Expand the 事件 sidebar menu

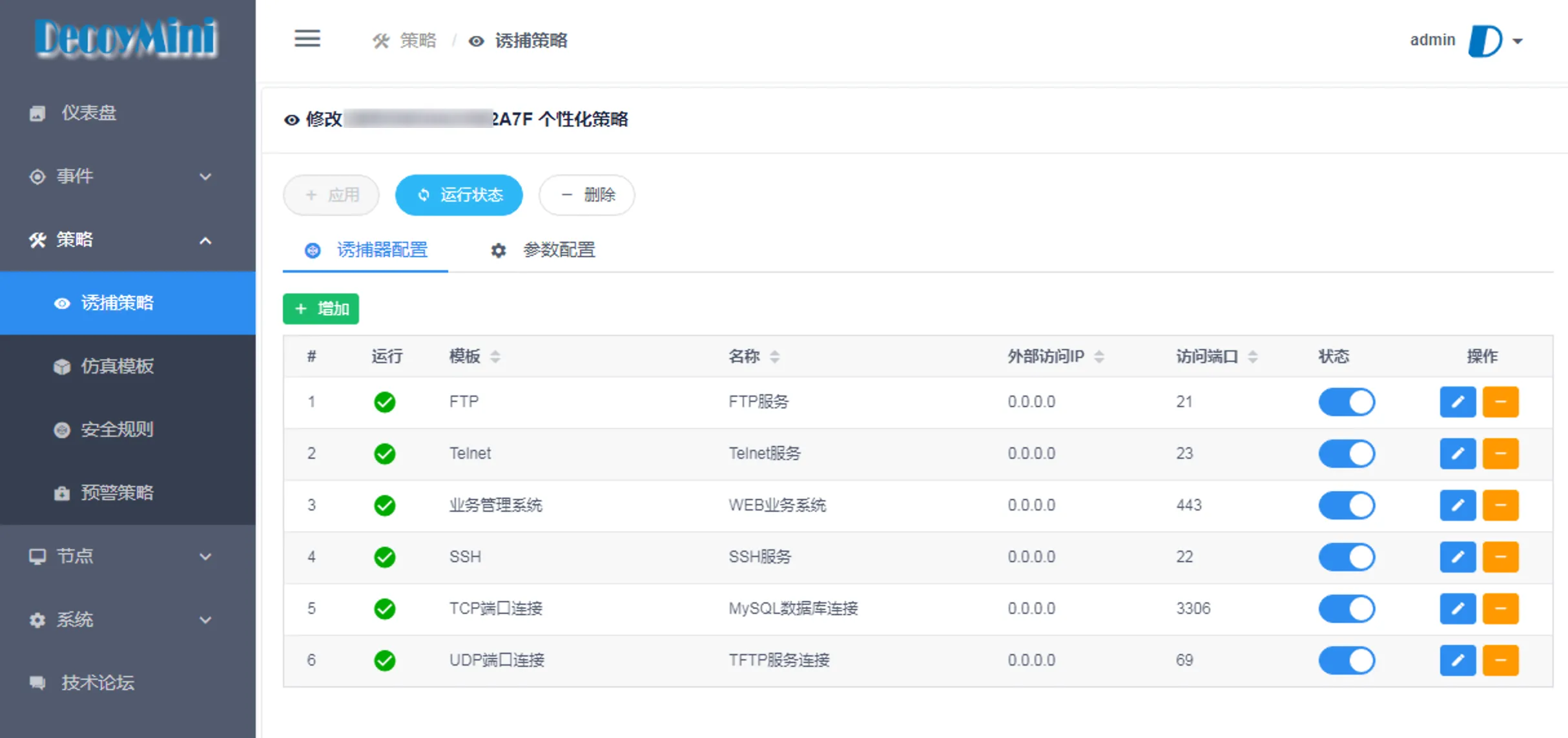tap(128, 176)
